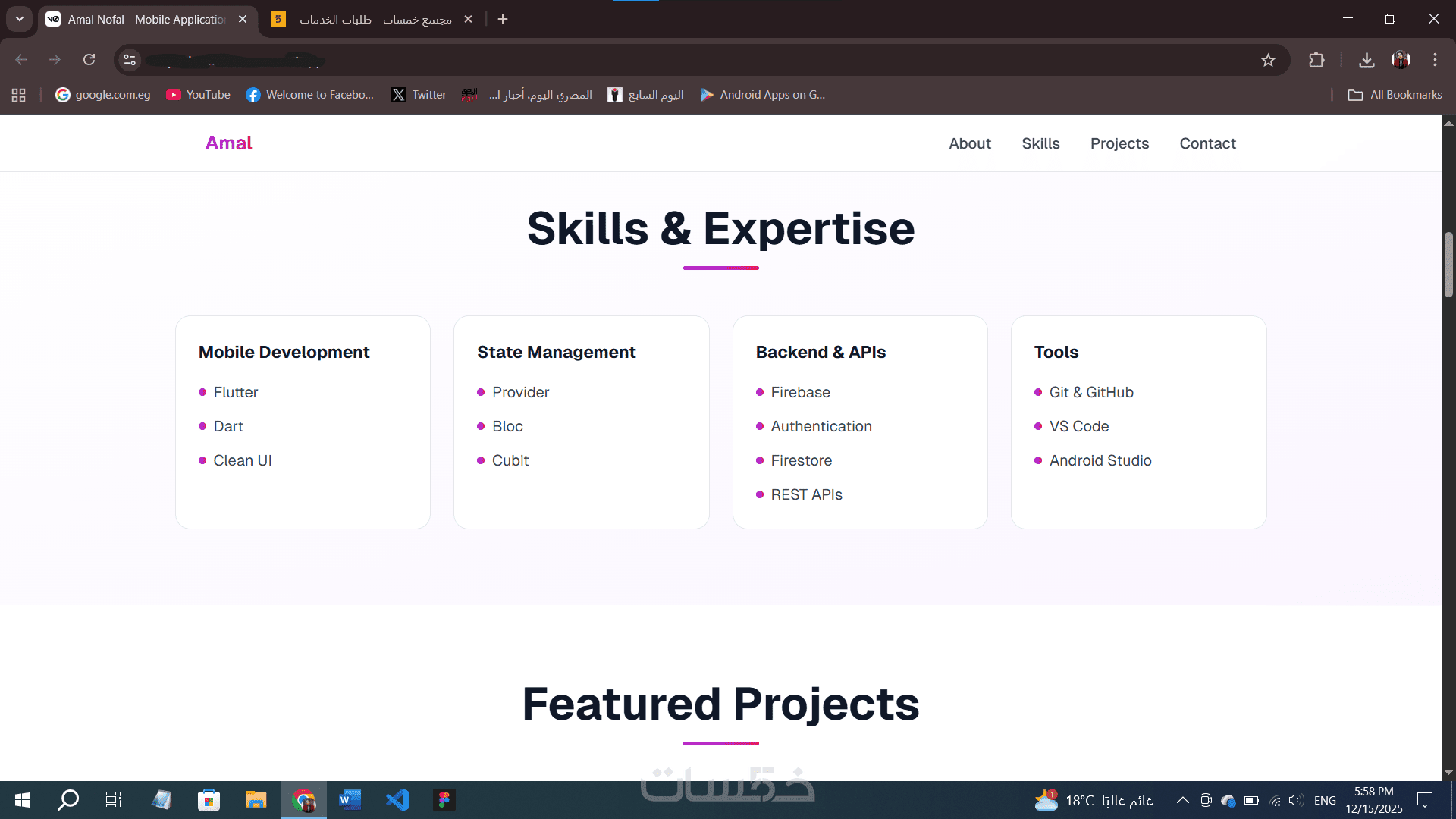Open the Chrome Downloads icon
The width and height of the screenshot is (1456, 819).
[1367, 60]
